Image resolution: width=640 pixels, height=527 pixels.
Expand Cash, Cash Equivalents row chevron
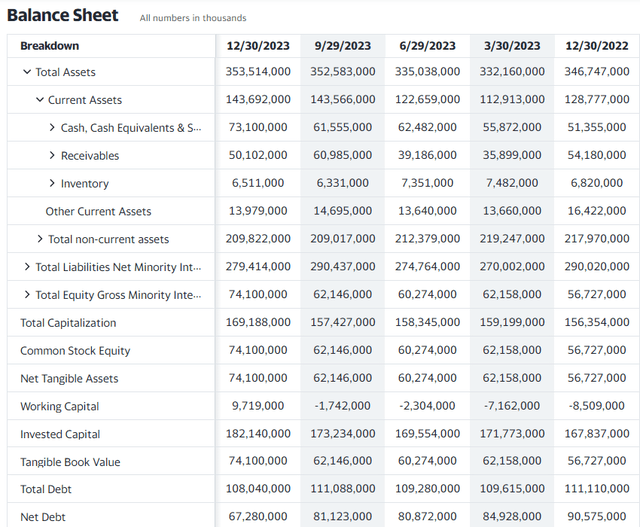pos(52,127)
